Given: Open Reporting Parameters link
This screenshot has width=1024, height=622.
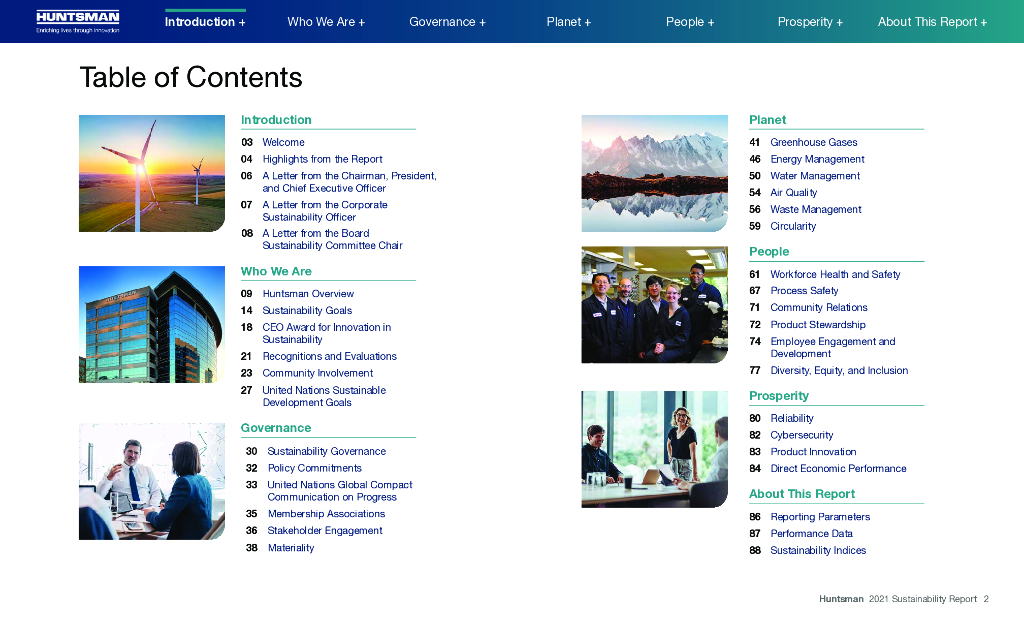Looking at the screenshot, I should 820,517.
